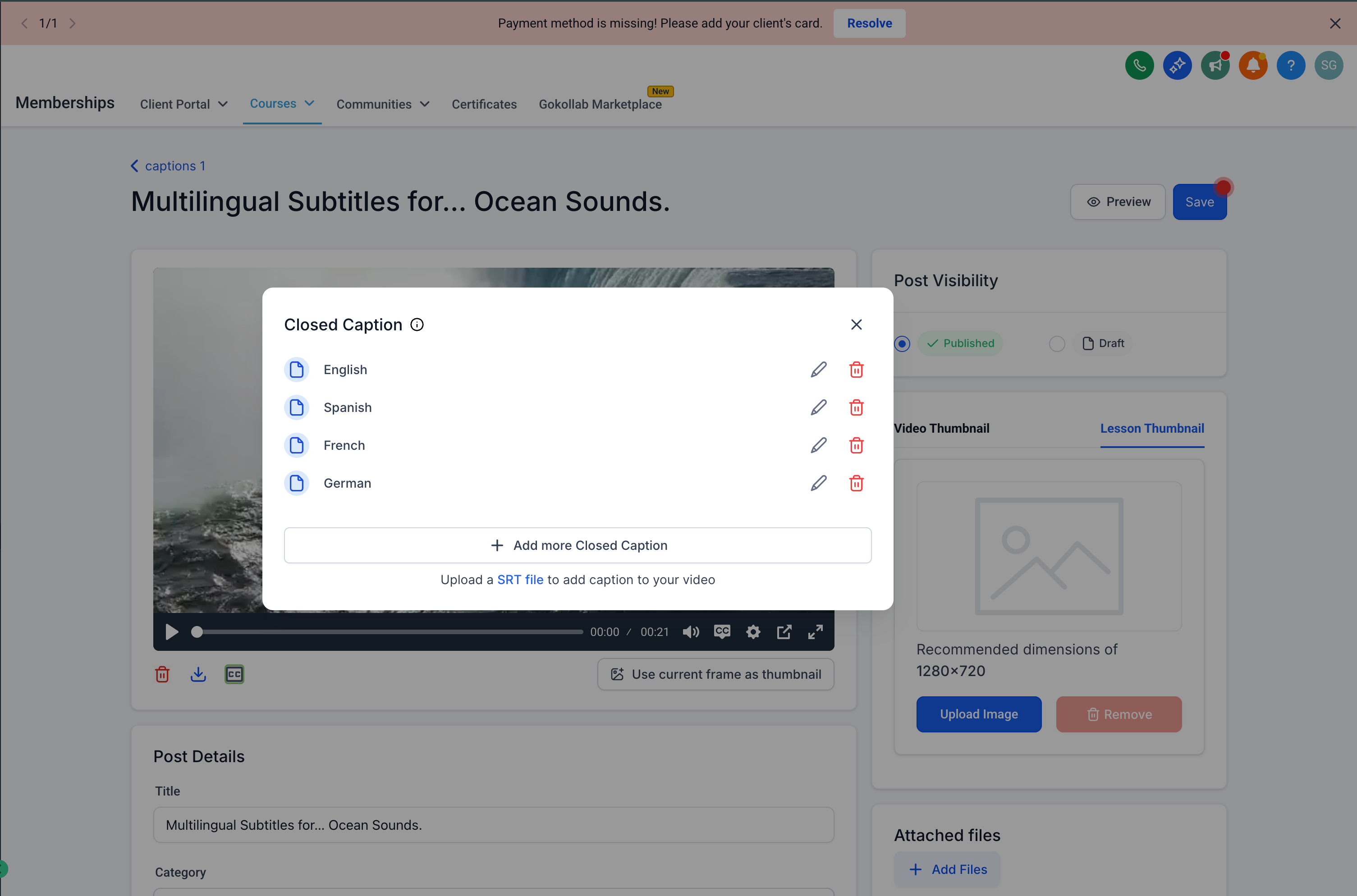Toggle CC in video player controls
Image resolution: width=1357 pixels, height=896 pixels.
[721, 631]
